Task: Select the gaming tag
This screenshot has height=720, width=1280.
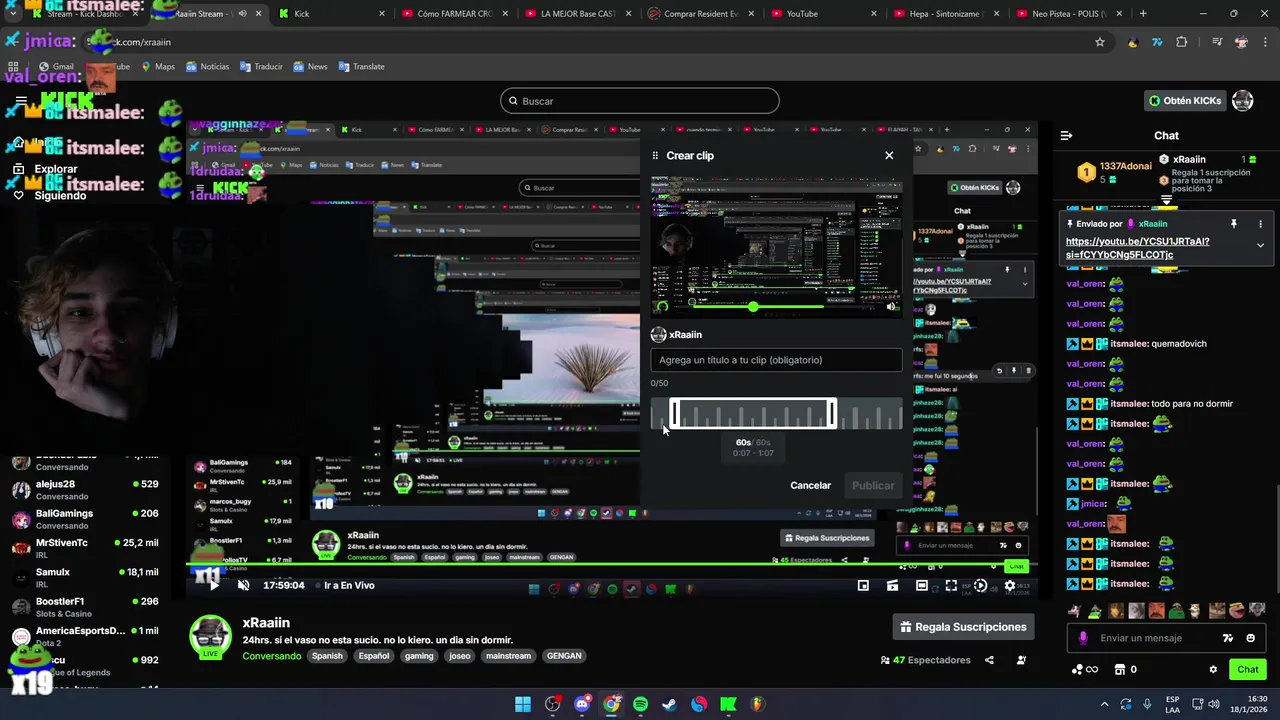Action: (x=419, y=656)
